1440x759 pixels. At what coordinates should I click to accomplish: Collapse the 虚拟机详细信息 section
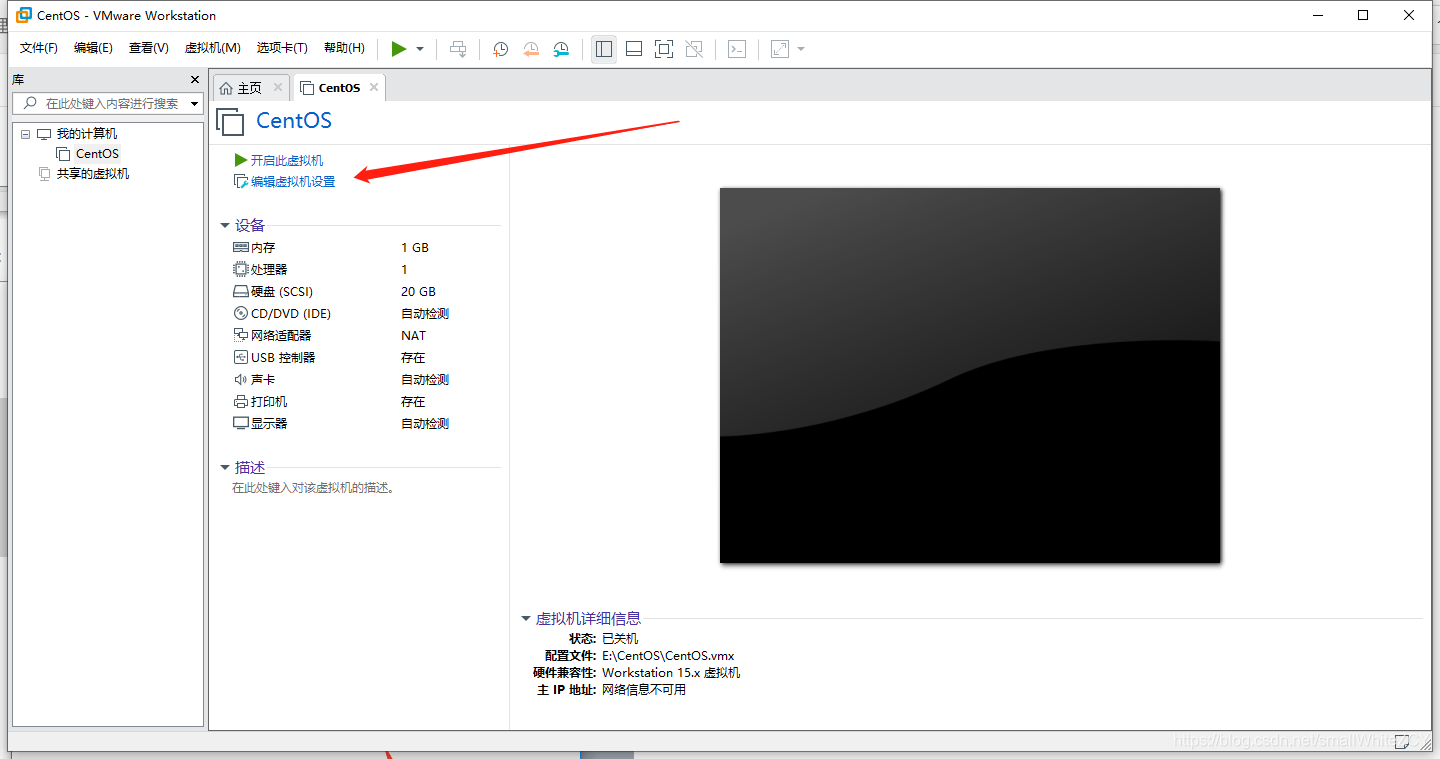click(x=526, y=619)
